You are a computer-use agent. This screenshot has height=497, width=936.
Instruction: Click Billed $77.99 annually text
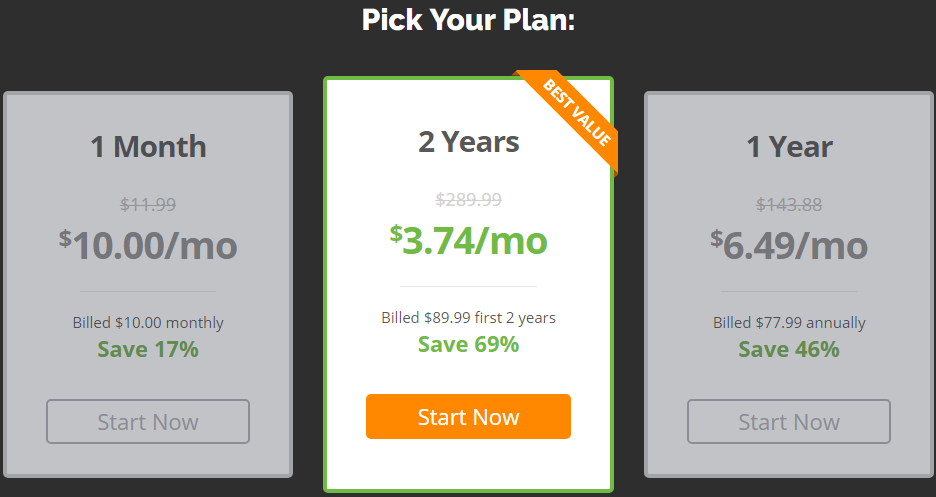789,323
